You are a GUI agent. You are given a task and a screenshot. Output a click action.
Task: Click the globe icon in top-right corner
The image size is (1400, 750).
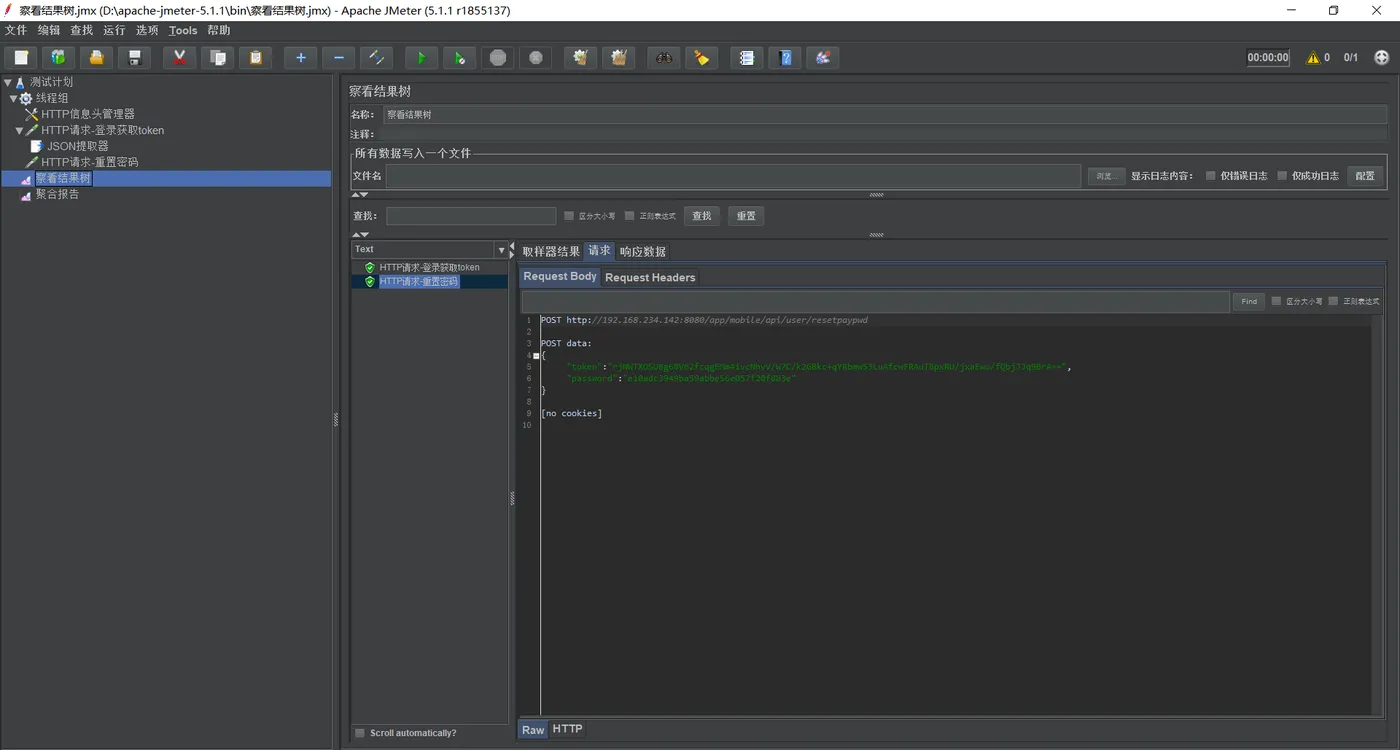(x=1382, y=57)
